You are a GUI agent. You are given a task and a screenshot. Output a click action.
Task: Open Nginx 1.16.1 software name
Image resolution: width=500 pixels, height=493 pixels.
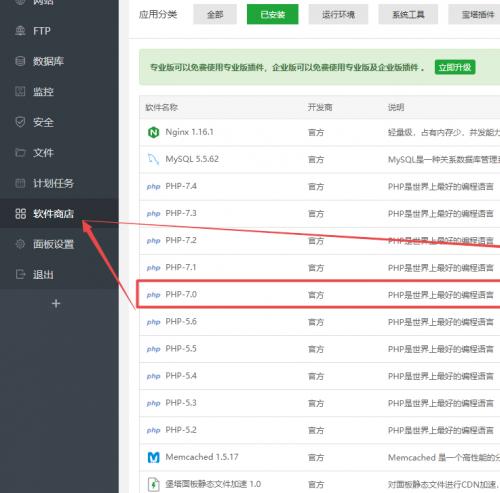[189, 132]
